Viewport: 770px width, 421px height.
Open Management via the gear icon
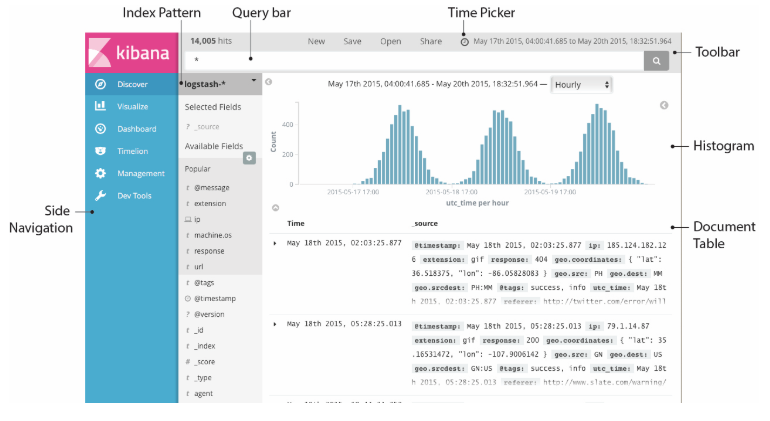click(x=100, y=173)
